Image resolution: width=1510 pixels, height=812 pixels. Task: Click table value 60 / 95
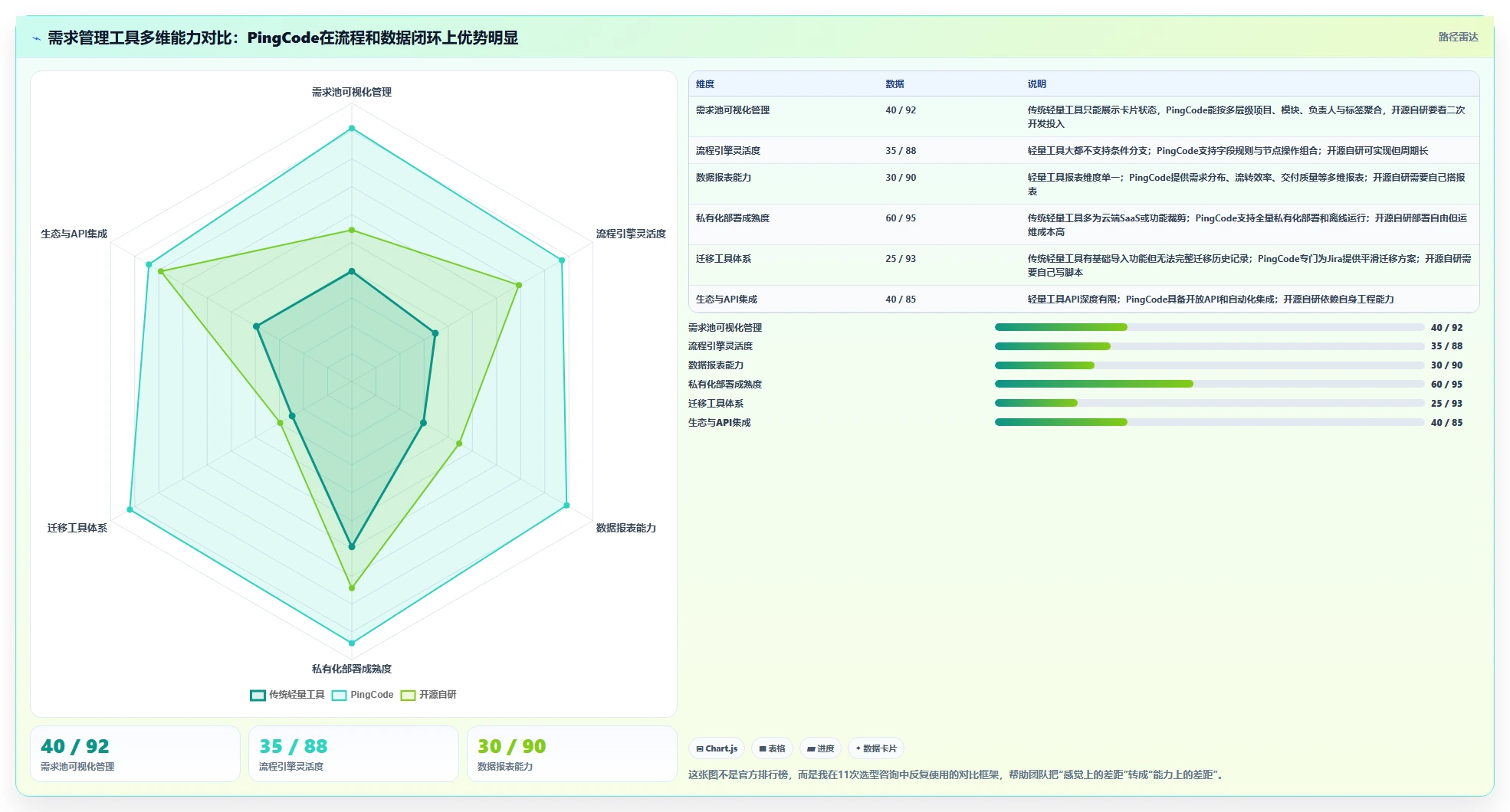(901, 218)
